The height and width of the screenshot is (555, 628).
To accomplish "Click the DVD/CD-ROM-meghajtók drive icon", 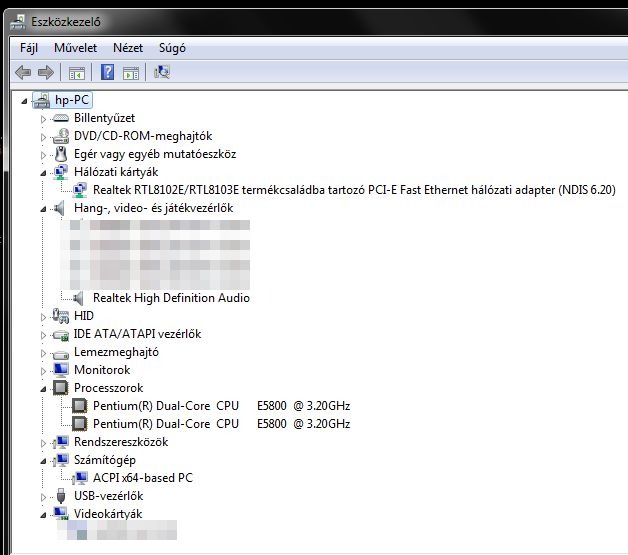I will click(61, 136).
